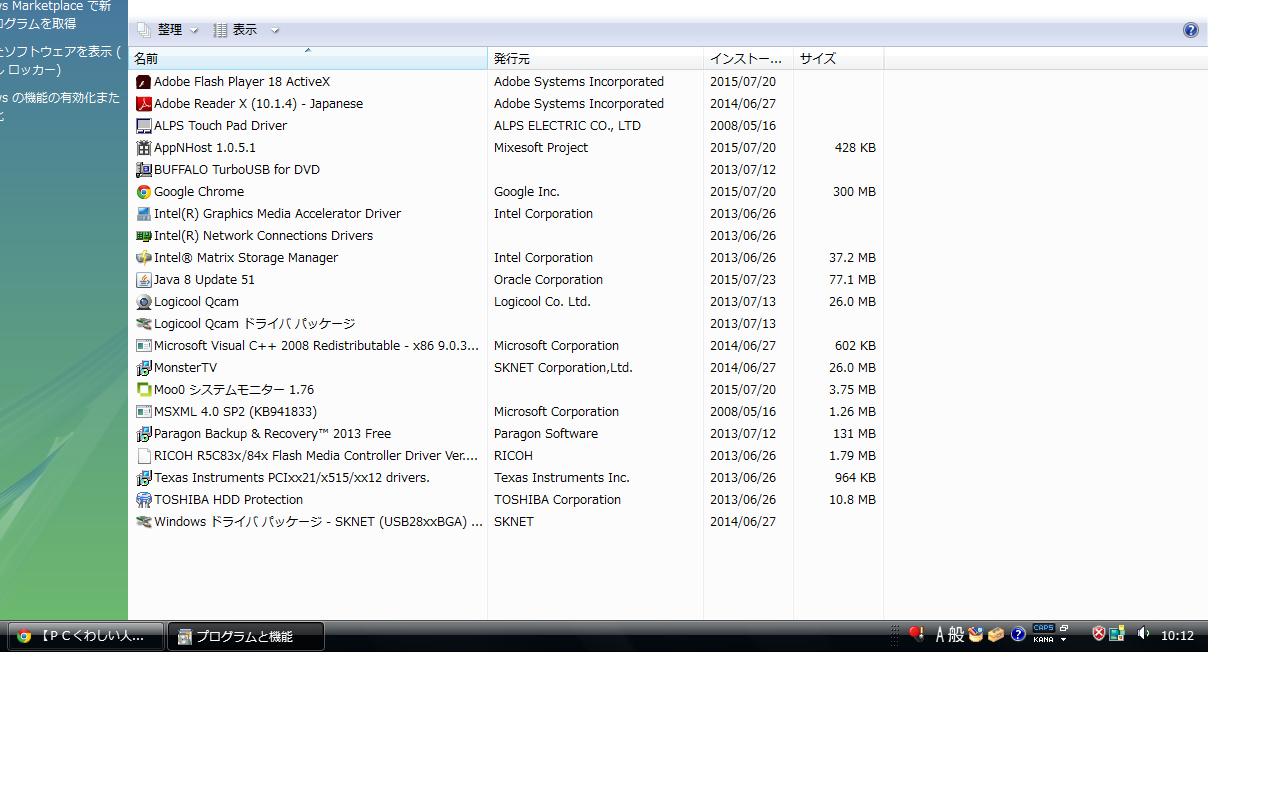Screen dimensions: 1280x800
Task: Toggle the CAPS indicator in language bar
Action: click(1043, 629)
